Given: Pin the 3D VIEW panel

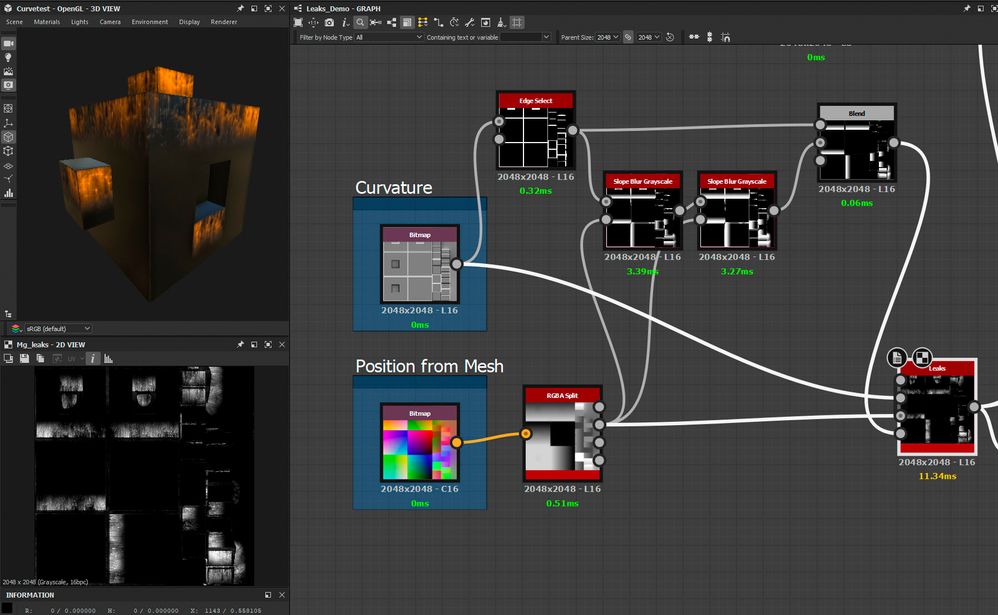Looking at the screenshot, I should pos(241,8).
